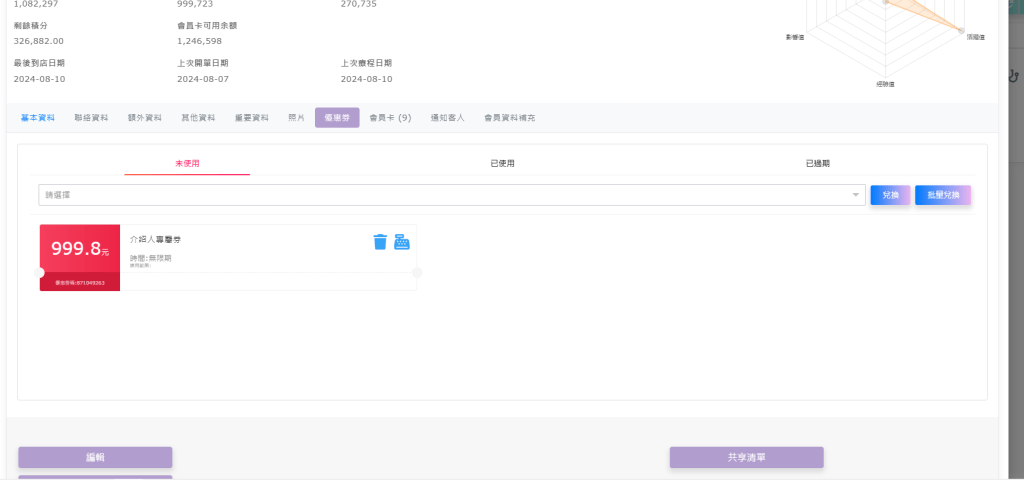Switch to the 未使用 coupon tab

(187, 163)
